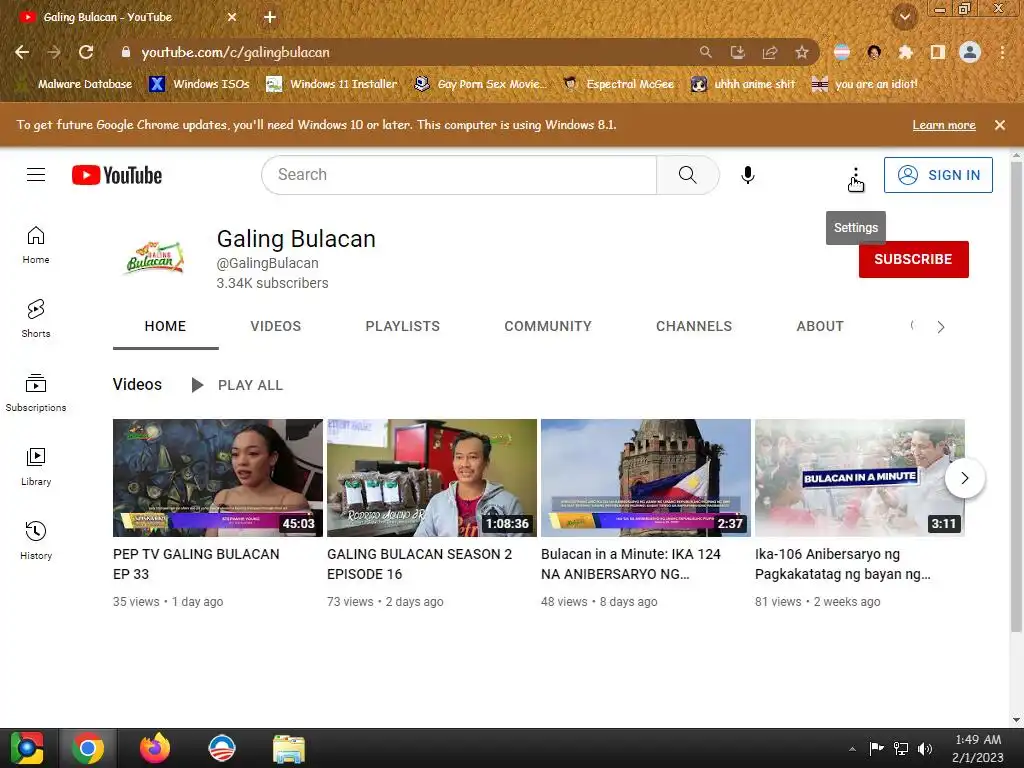
Task: Click the zoom magnifier icon in address bar
Action: pyautogui.click(x=705, y=52)
